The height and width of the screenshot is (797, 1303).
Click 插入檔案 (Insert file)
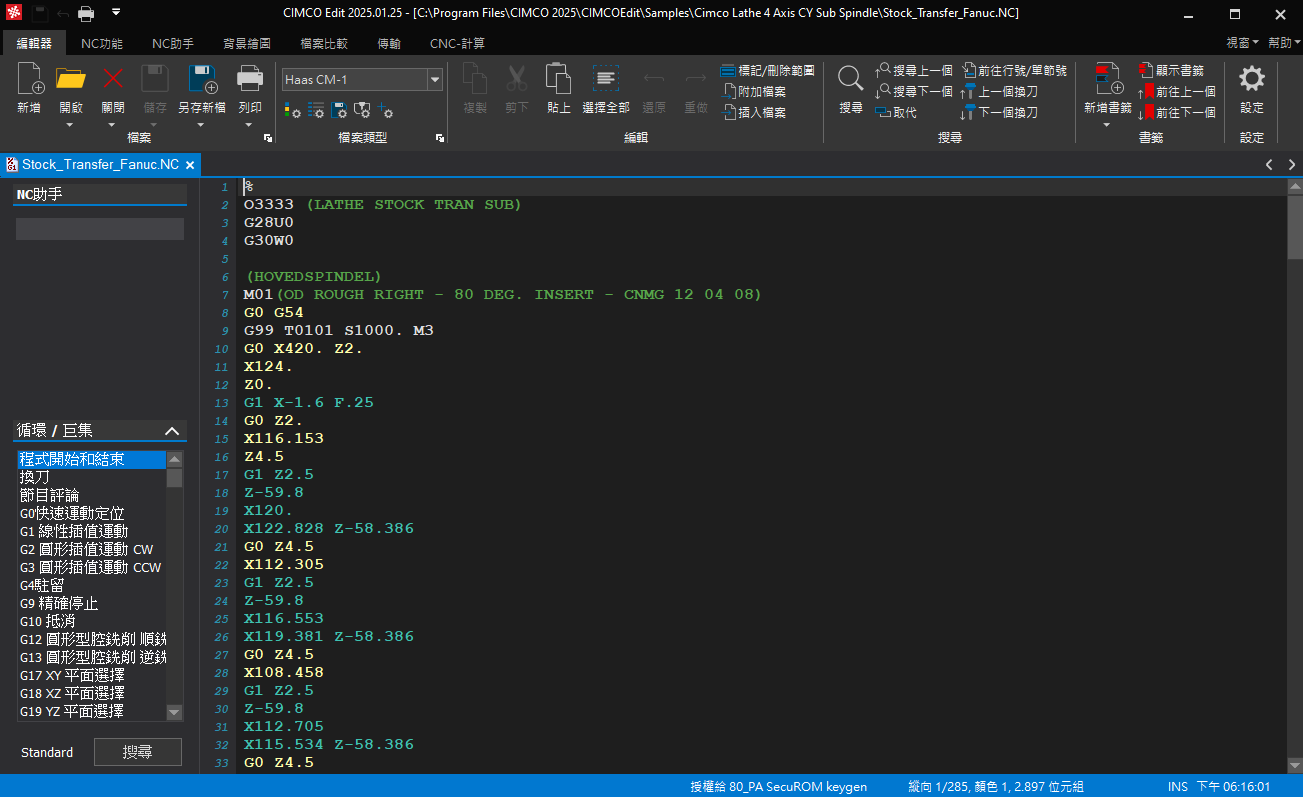[x=753, y=112]
